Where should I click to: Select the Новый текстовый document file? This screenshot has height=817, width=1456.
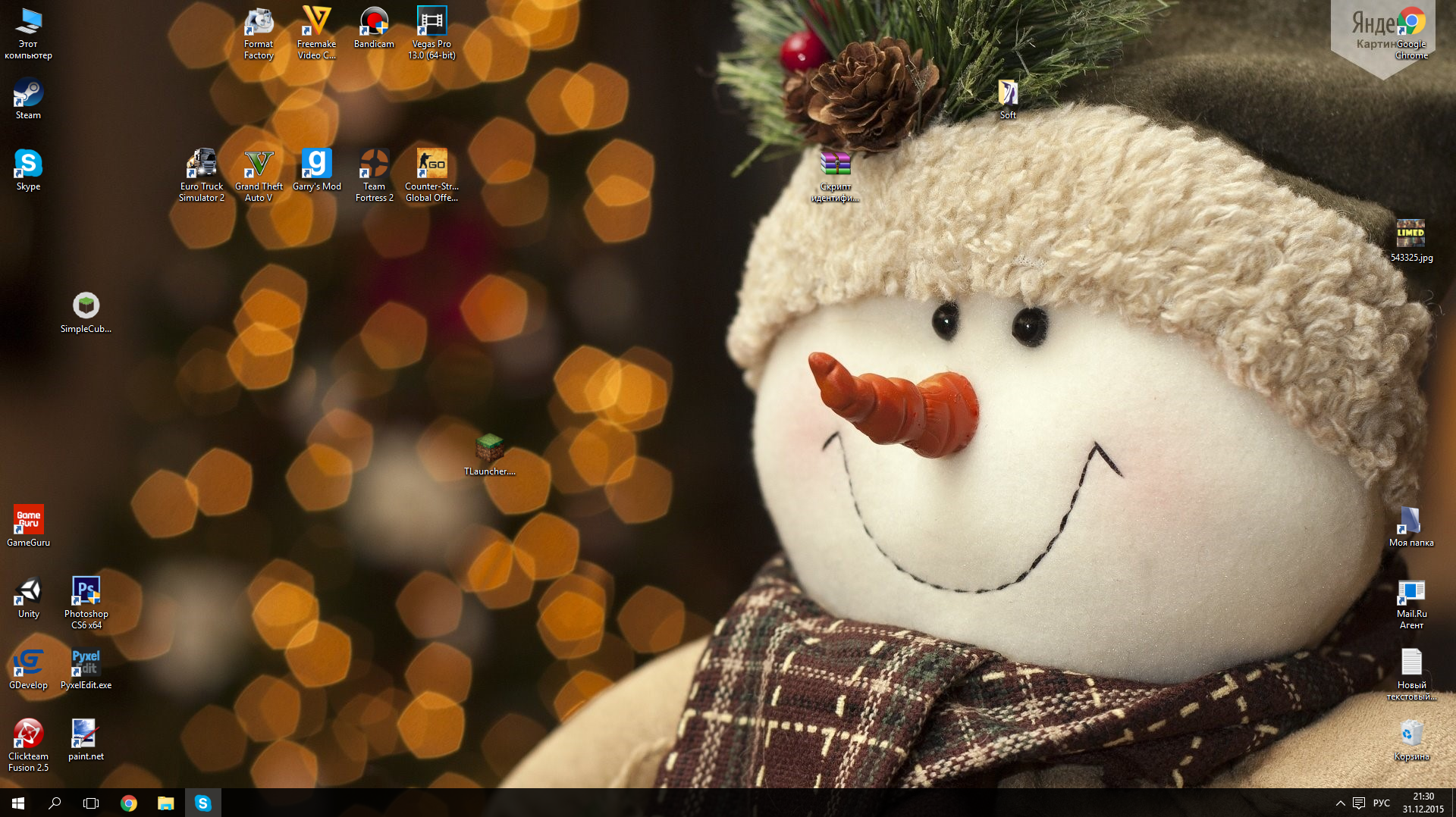[1411, 675]
